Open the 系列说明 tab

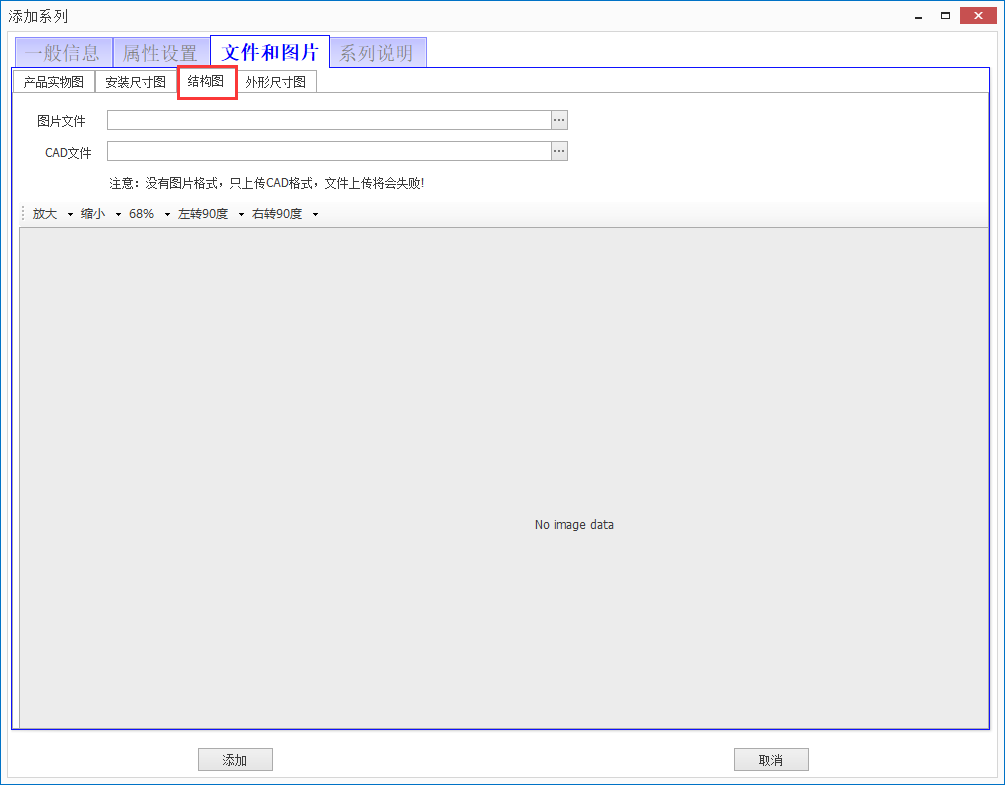click(x=377, y=53)
